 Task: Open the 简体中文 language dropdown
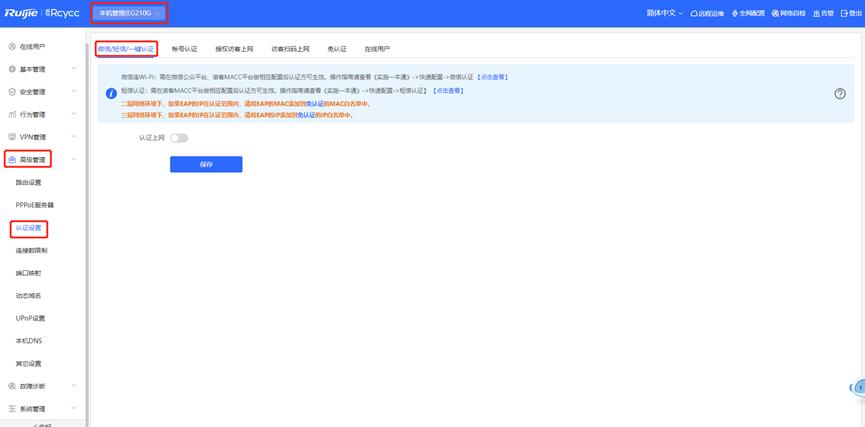click(664, 13)
